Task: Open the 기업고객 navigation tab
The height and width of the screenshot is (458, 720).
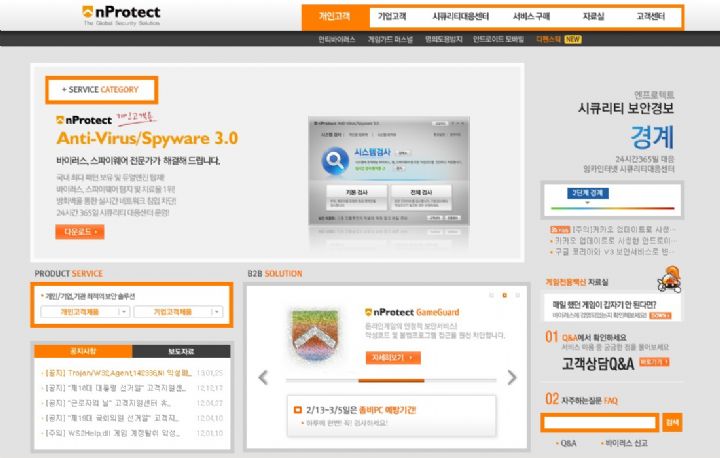Action: pos(392,17)
